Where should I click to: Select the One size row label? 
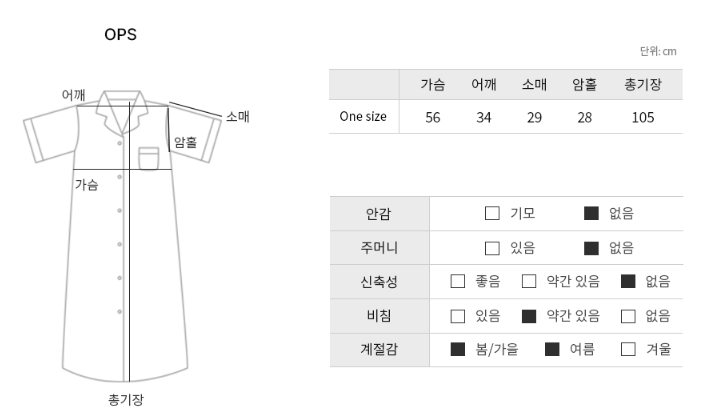click(363, 117)
